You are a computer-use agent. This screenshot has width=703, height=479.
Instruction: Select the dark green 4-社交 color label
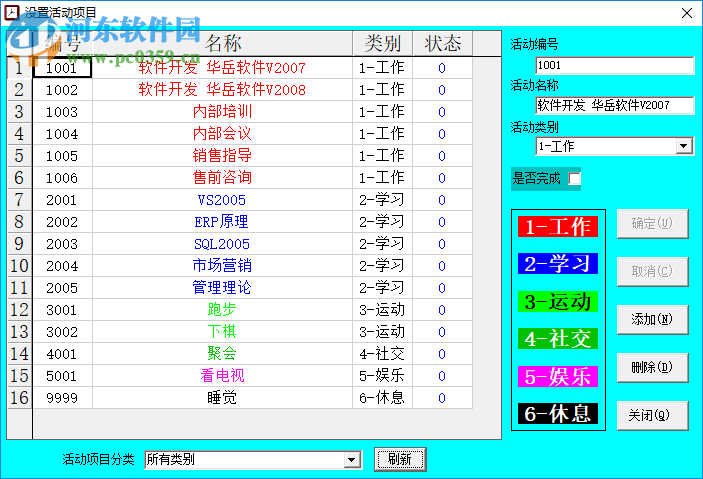coord(558,339)
